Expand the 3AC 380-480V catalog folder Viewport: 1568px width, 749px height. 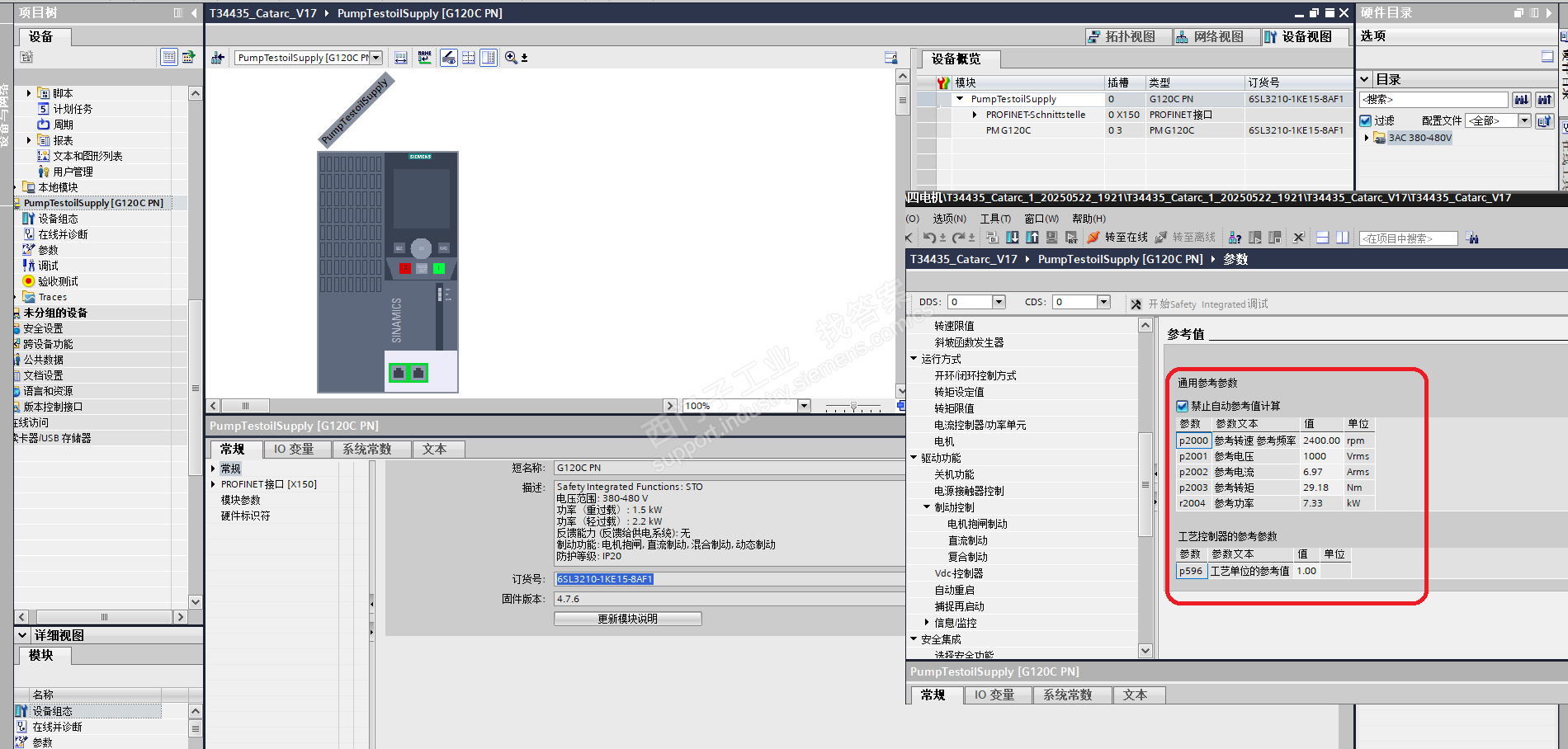click(1367, 138)
